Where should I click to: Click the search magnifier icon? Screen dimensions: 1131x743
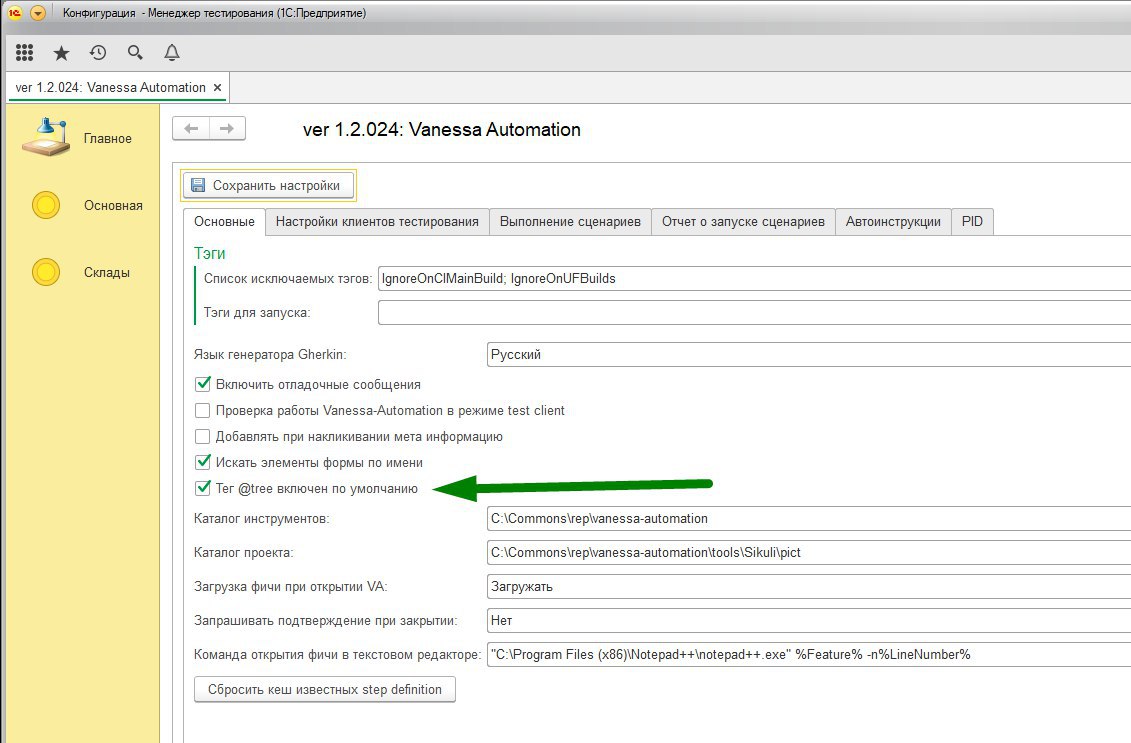tap(135, 53)
